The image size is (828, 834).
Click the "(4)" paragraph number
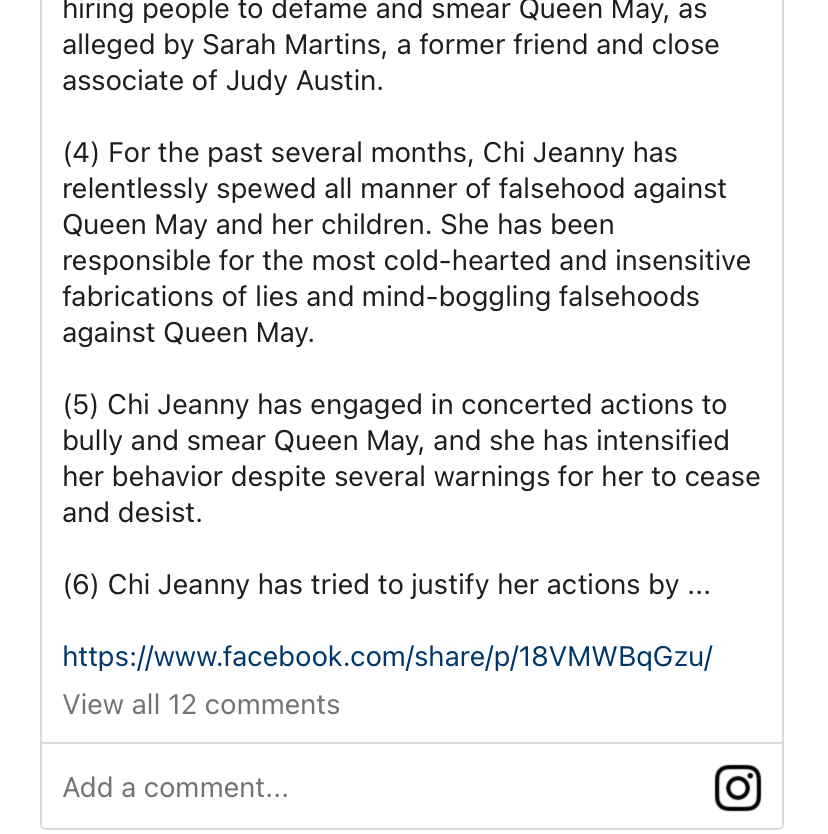tap(81, 153)
